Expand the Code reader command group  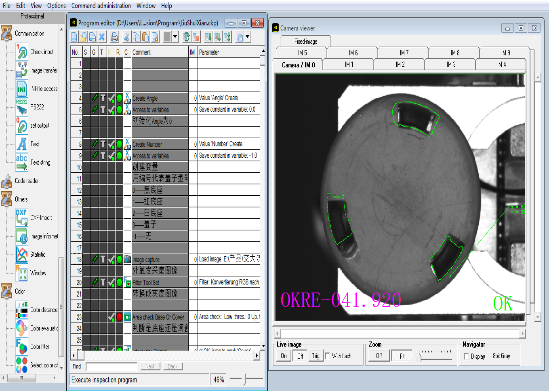click(x=6, y=181)
